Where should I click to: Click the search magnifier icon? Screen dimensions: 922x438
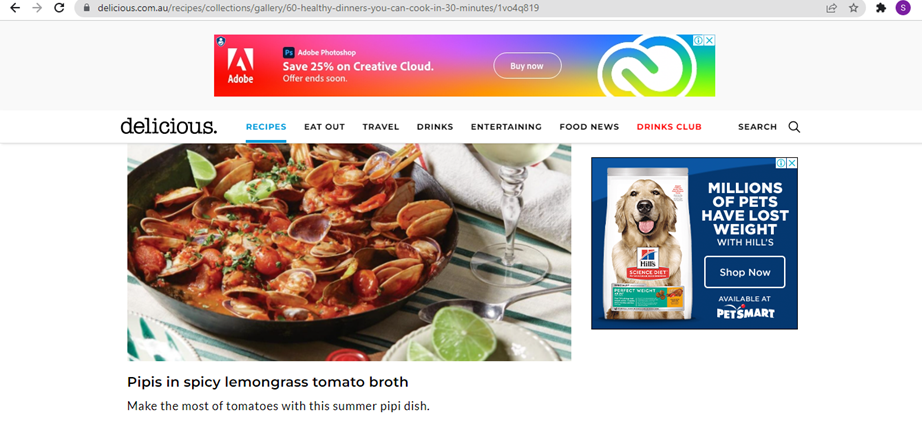(x=794, y=127)
